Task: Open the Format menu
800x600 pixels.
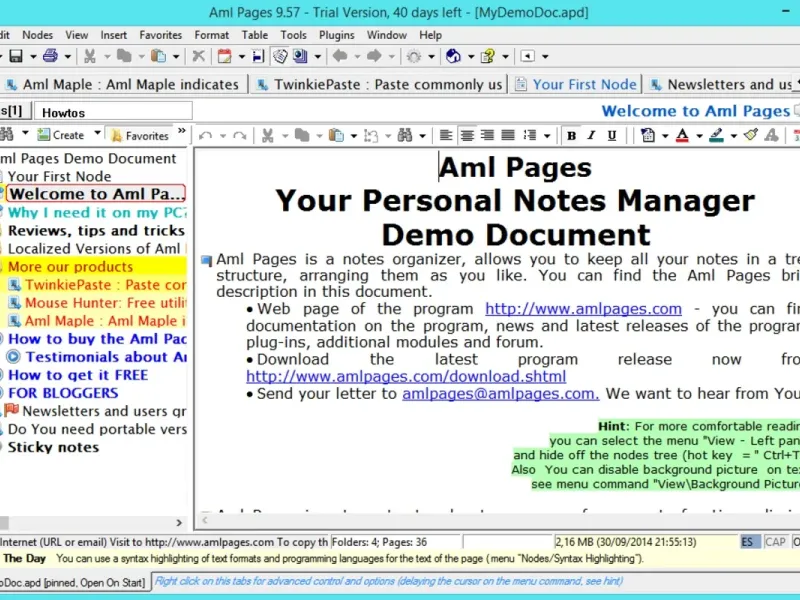Action: point(211,35)
